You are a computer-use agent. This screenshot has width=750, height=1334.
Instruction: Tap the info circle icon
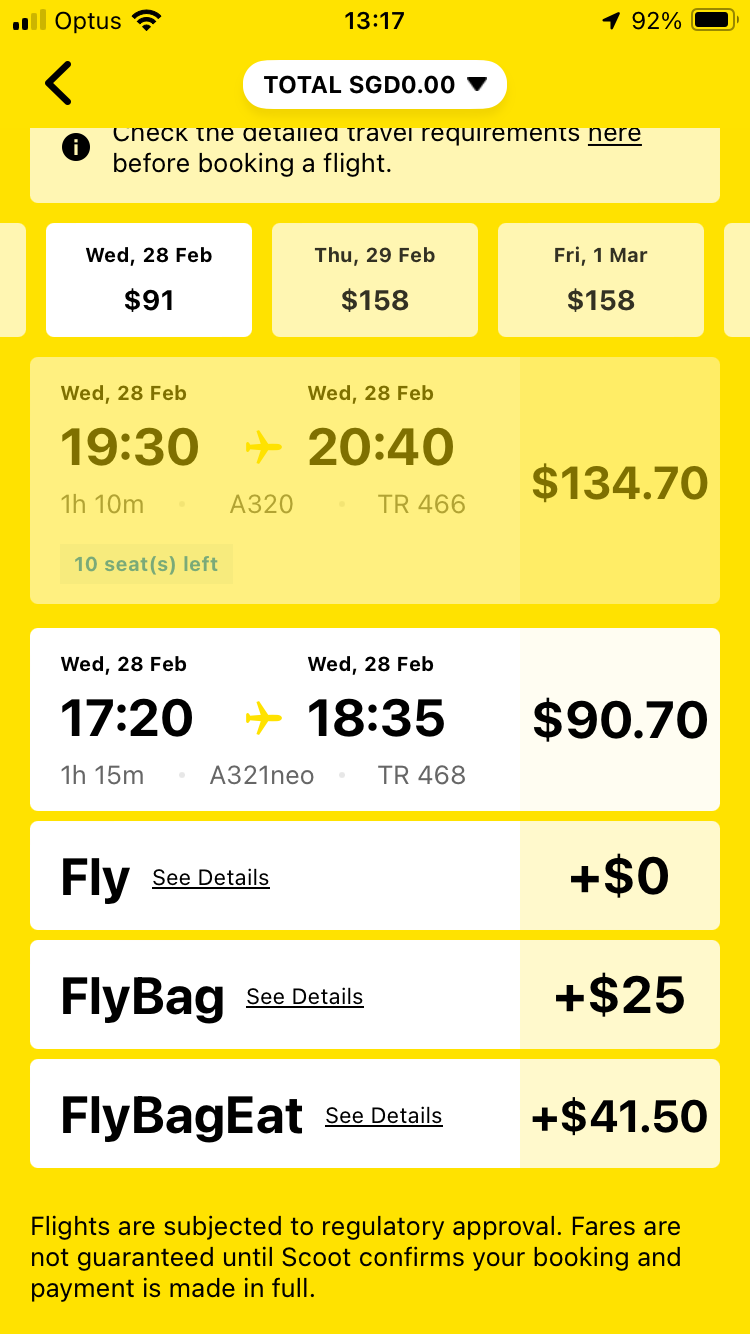(76, 148)
